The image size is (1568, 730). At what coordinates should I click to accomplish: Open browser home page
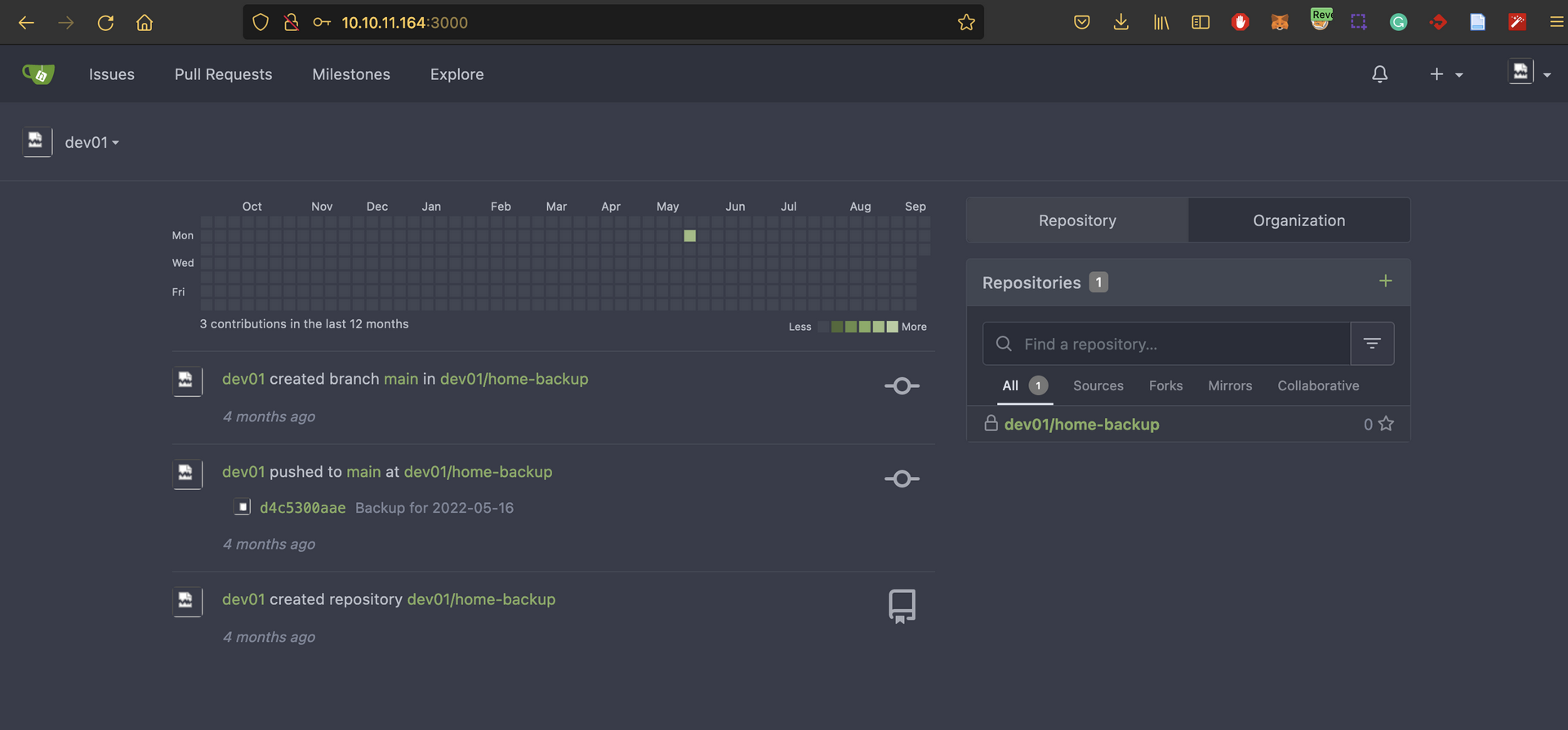(x=145, y=22)
